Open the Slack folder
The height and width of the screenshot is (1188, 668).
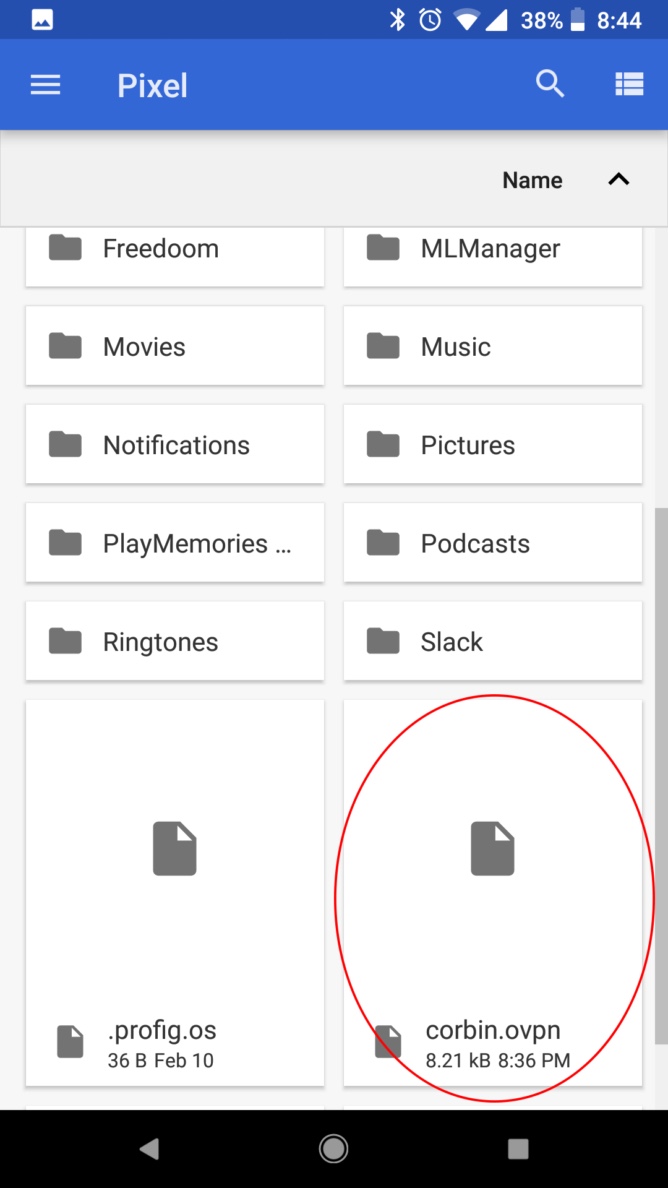point(492,641)
